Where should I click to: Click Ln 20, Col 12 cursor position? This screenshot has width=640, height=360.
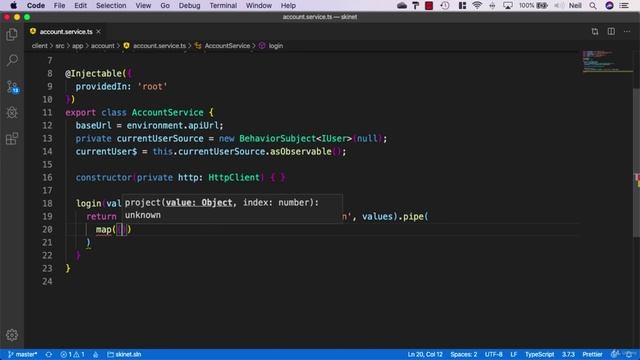coord(424,354)
